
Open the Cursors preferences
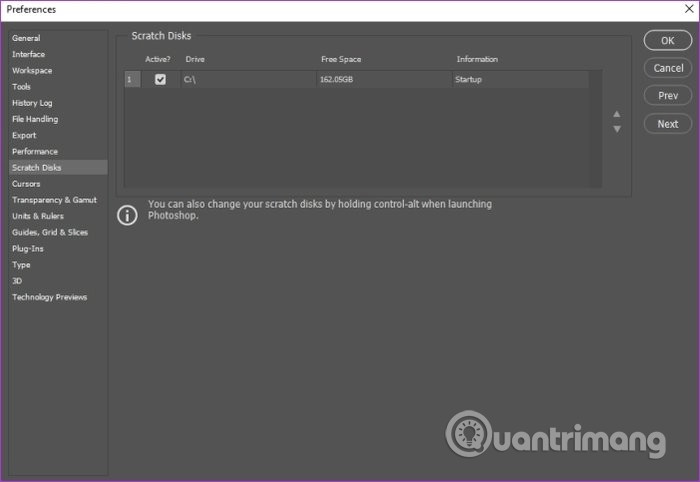pyautogui.click(x=26, y=184)
